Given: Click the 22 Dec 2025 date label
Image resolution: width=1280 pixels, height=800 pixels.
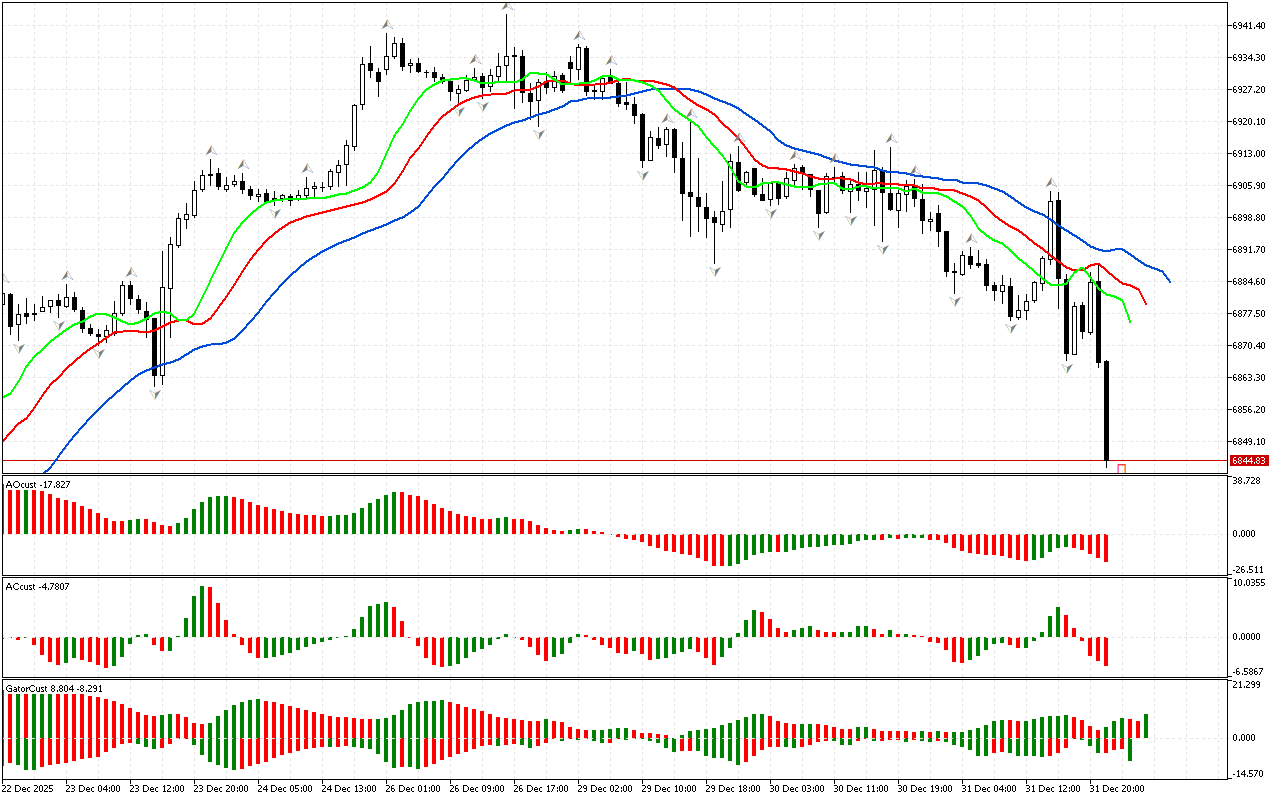Looking at the screenshot, I should (x=27, y=788).
